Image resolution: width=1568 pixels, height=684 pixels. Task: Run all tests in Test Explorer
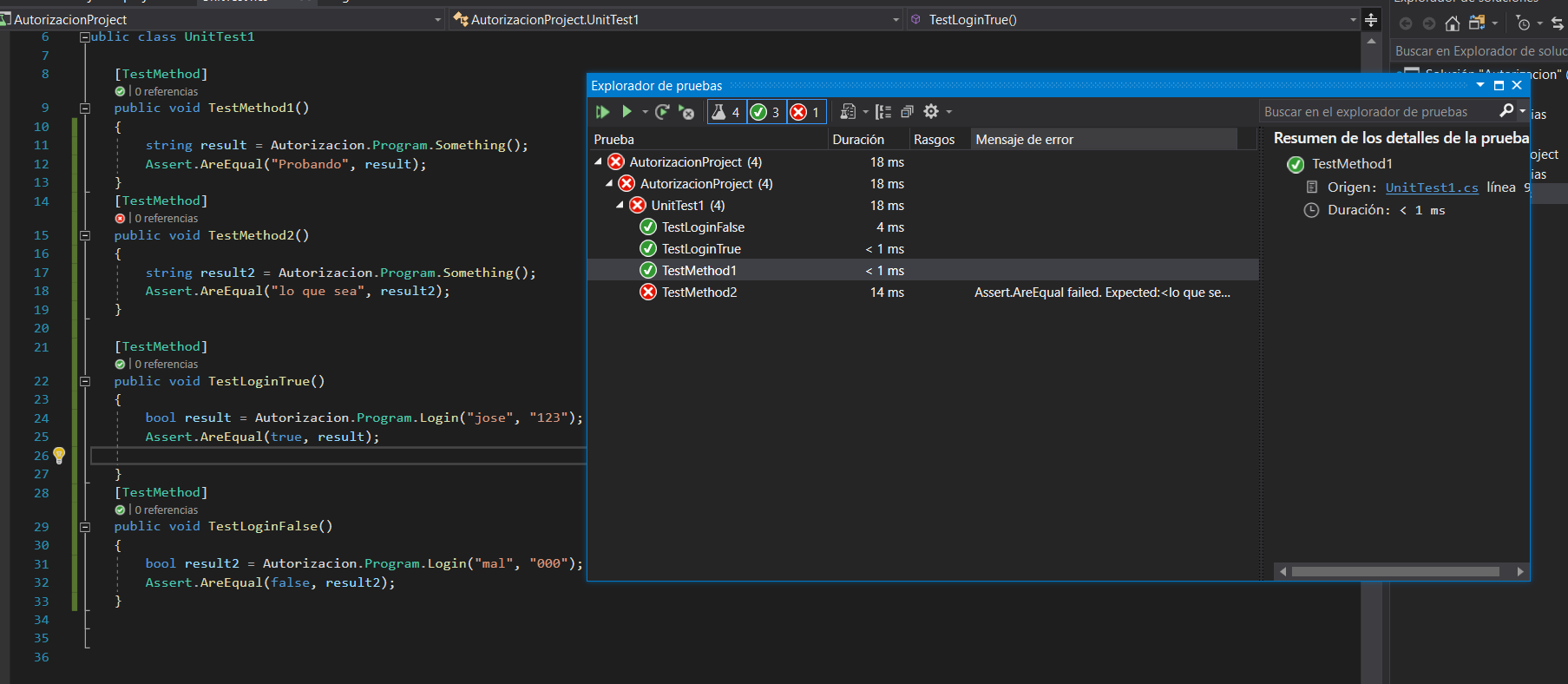click(x=603, y=112)
